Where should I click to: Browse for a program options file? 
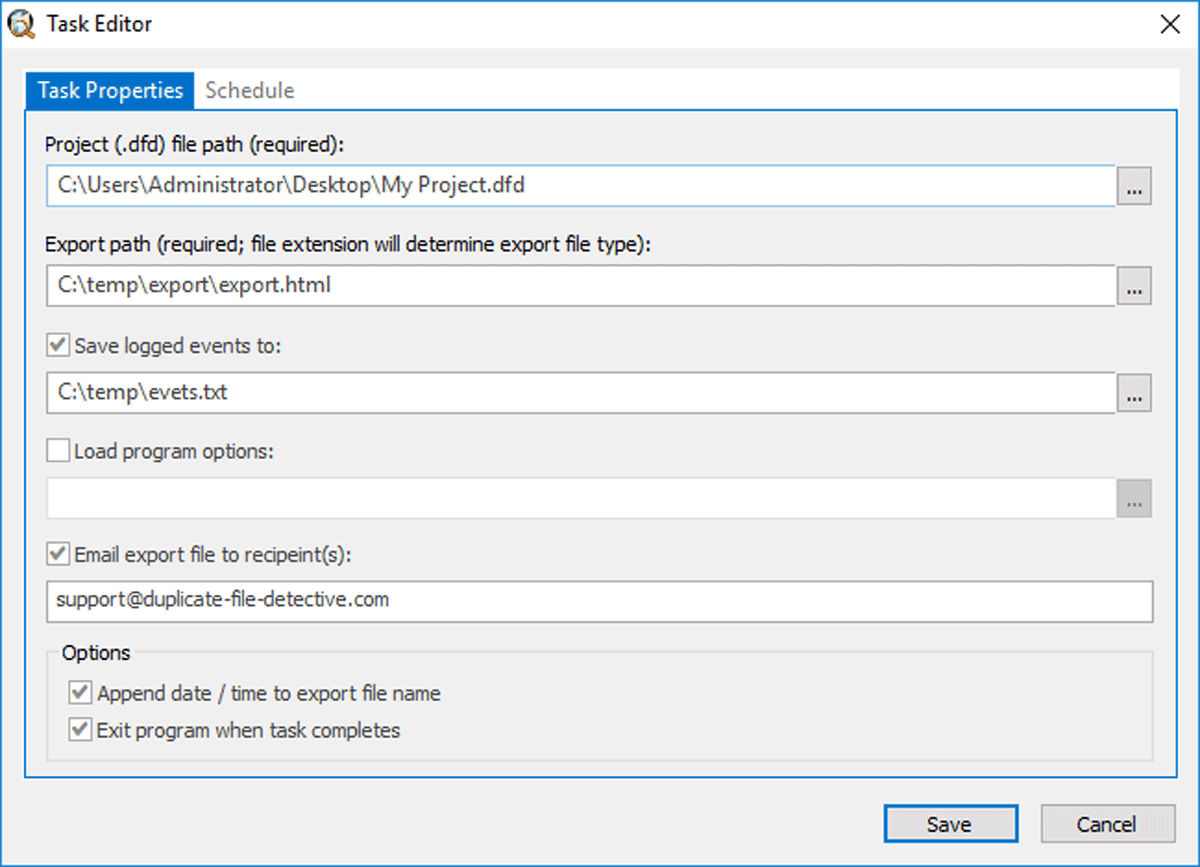pyautogui.click(x=1135, y=497)
